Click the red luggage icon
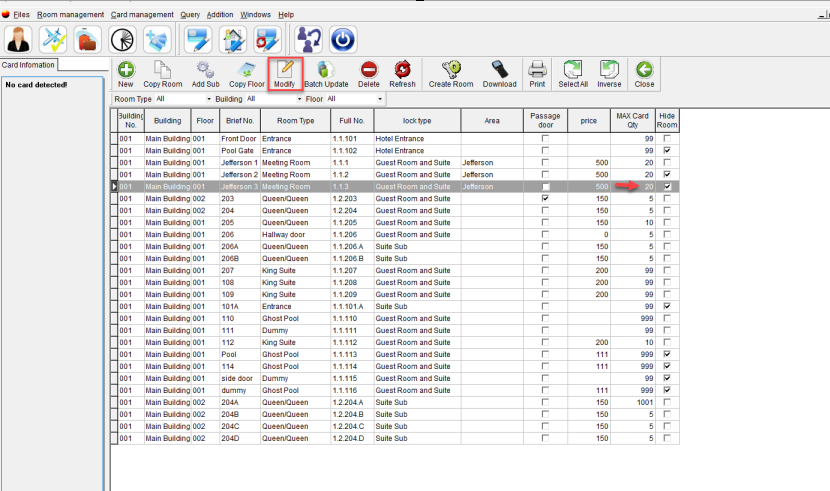 tap(87, 40)
